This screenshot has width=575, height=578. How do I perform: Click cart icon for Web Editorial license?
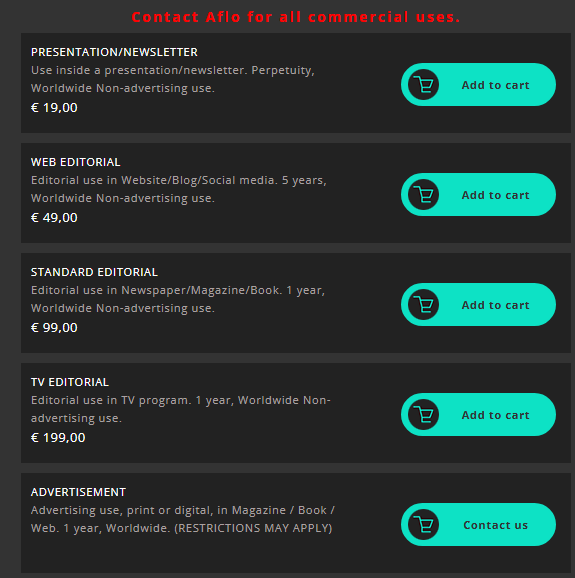click(x=423, y=194)
